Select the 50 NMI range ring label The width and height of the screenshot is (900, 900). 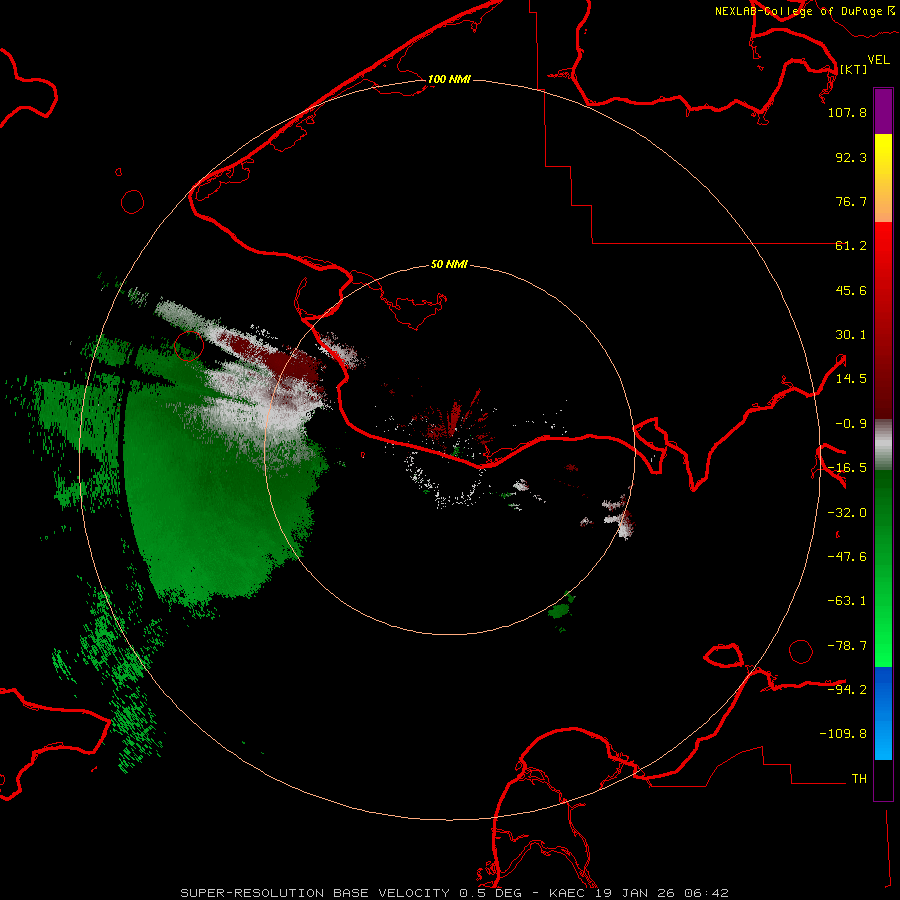[x=449, y=264]
